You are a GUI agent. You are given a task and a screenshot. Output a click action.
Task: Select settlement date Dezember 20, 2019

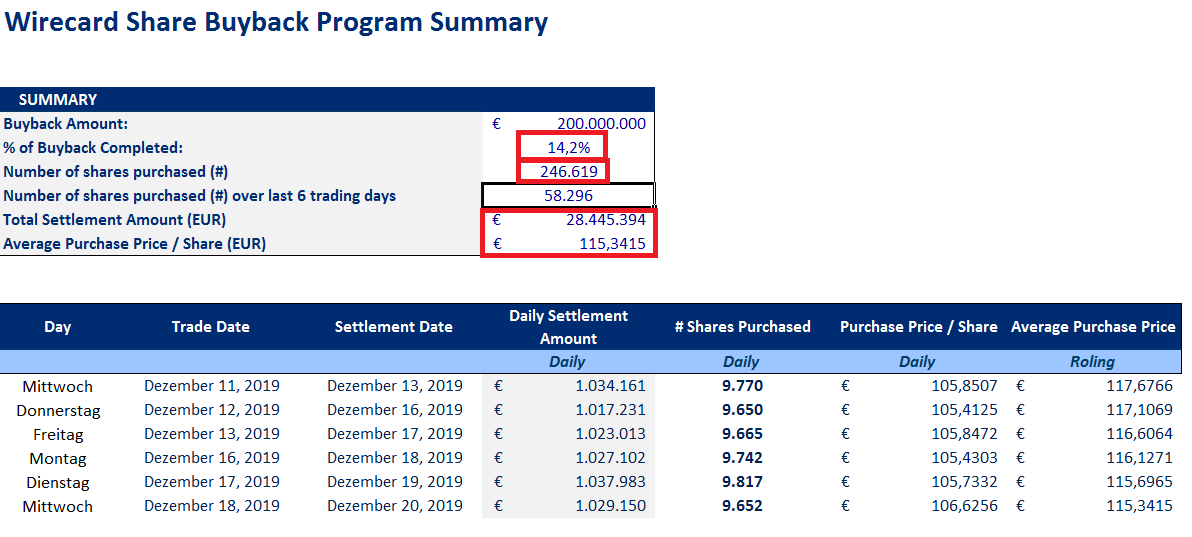pos(394,506)
